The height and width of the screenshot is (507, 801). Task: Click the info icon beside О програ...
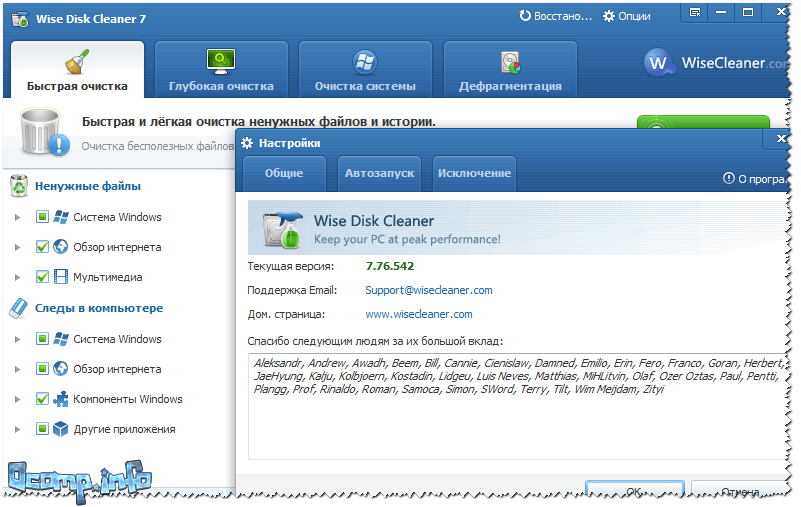(728, 178)
